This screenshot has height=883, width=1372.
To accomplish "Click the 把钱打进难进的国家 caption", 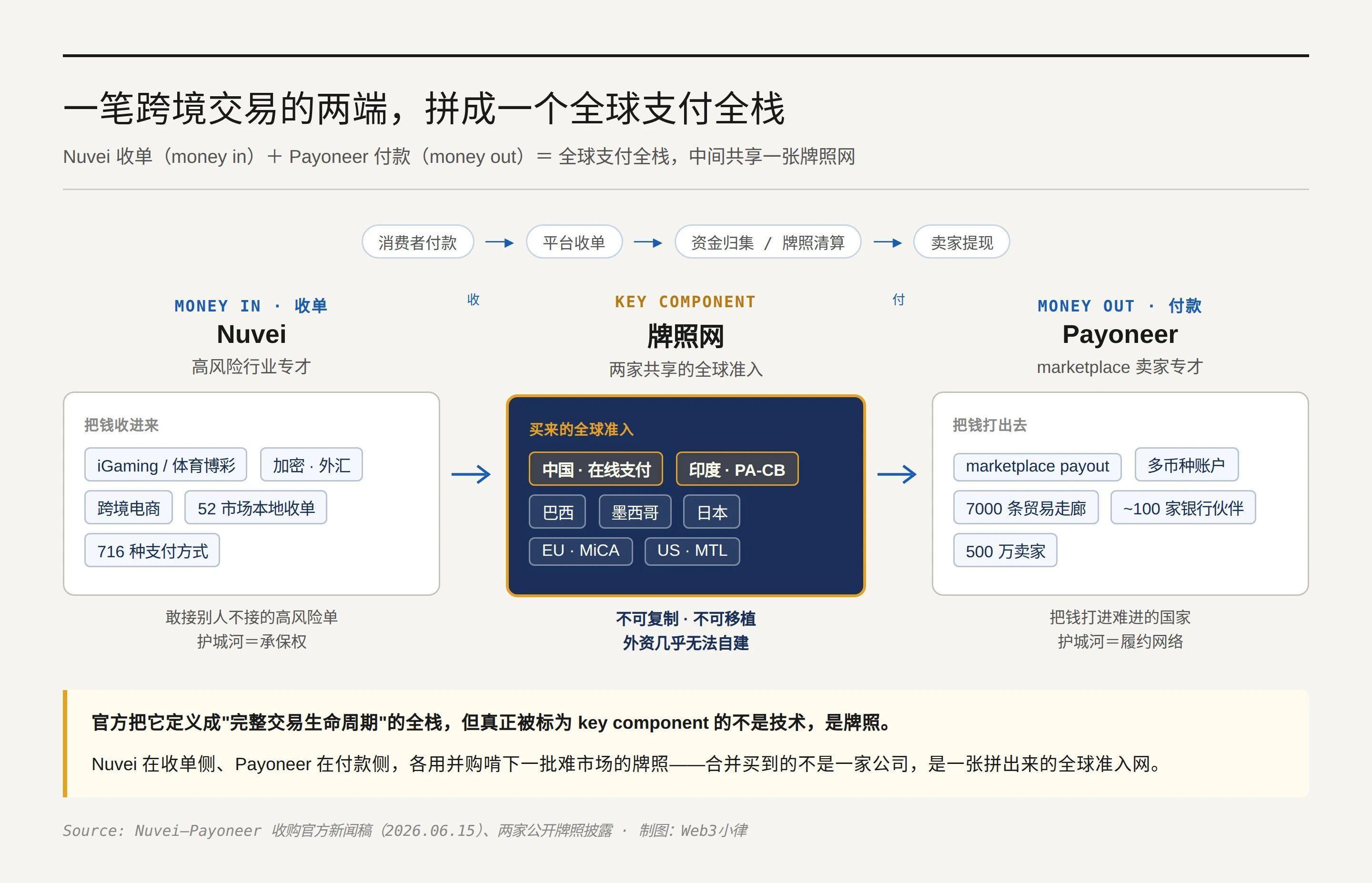I will coord(1120,617).
